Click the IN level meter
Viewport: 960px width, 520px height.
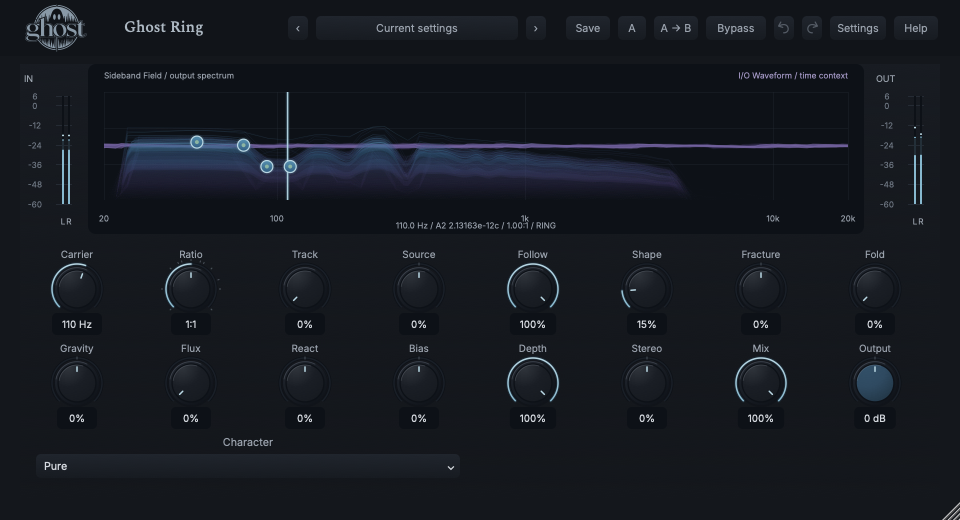[x=66, y=150]
